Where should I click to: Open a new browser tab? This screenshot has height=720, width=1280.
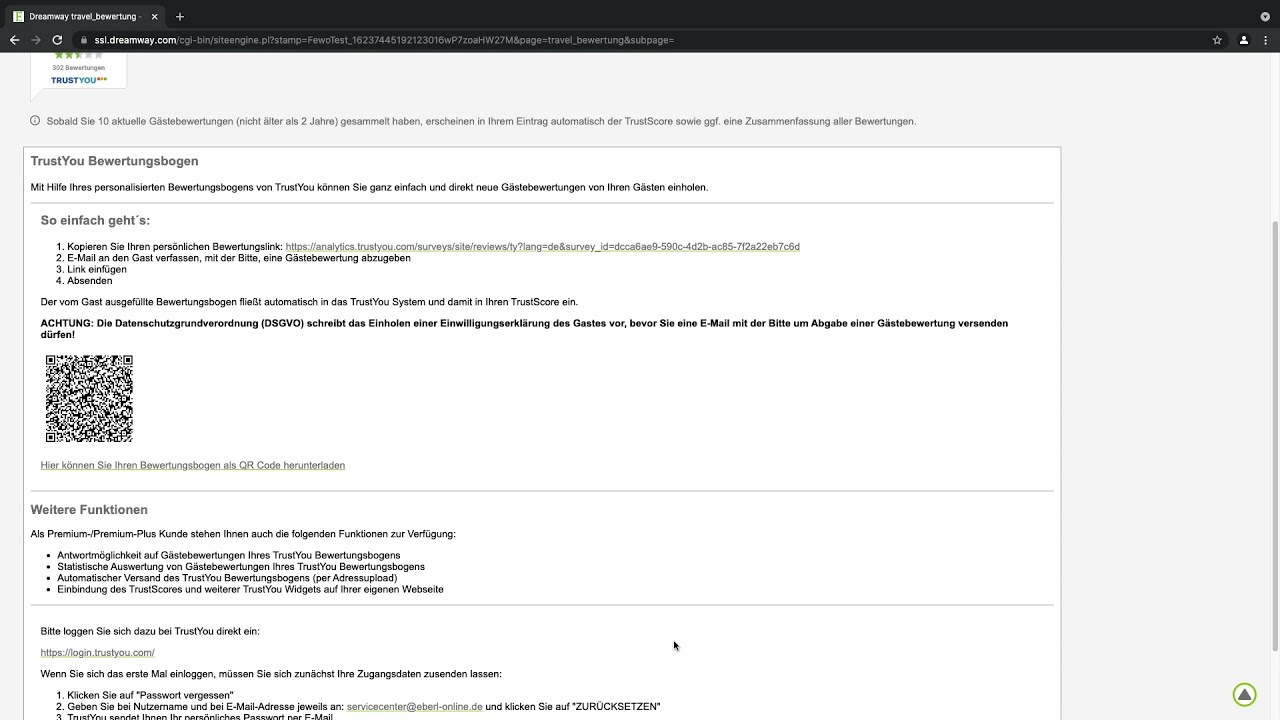(x=180, y=17)
